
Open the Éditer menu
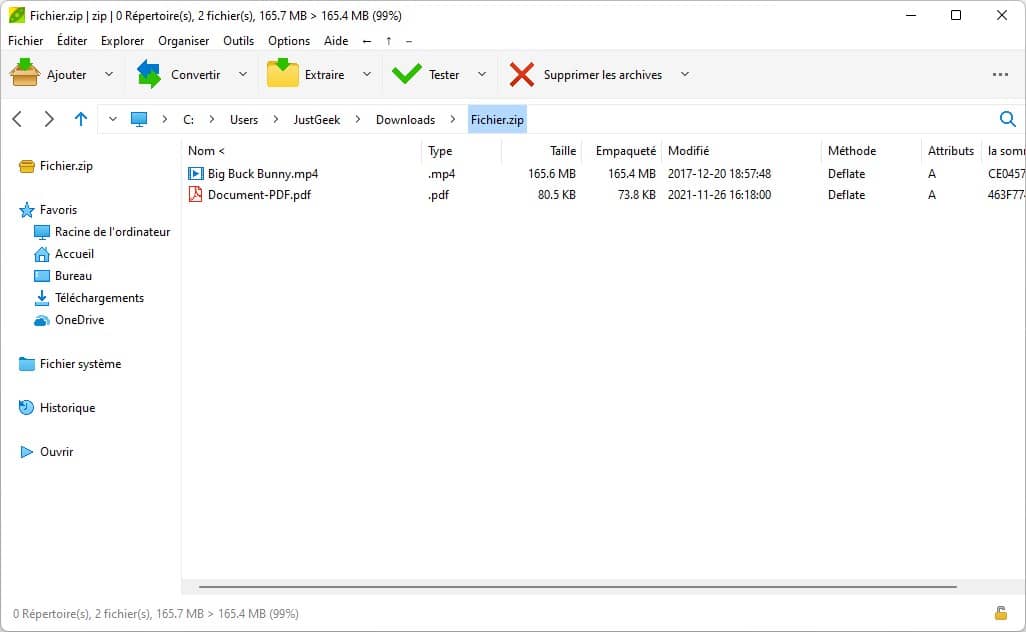tap(72, 41)
